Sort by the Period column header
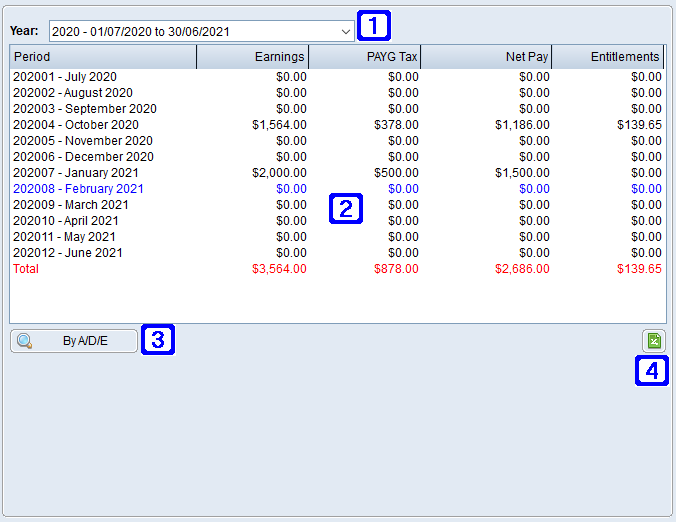Viewport: 676px width, 522px height. (x=103, y=57)
